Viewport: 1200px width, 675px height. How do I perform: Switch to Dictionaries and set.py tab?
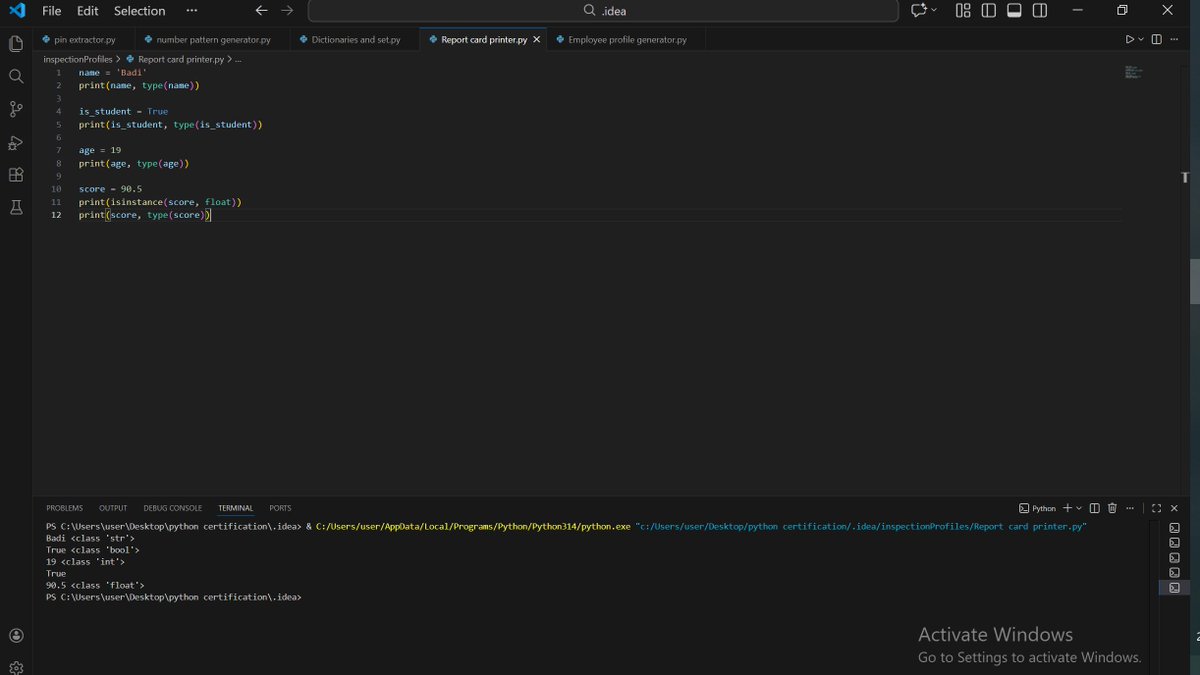tap(355, 39)
